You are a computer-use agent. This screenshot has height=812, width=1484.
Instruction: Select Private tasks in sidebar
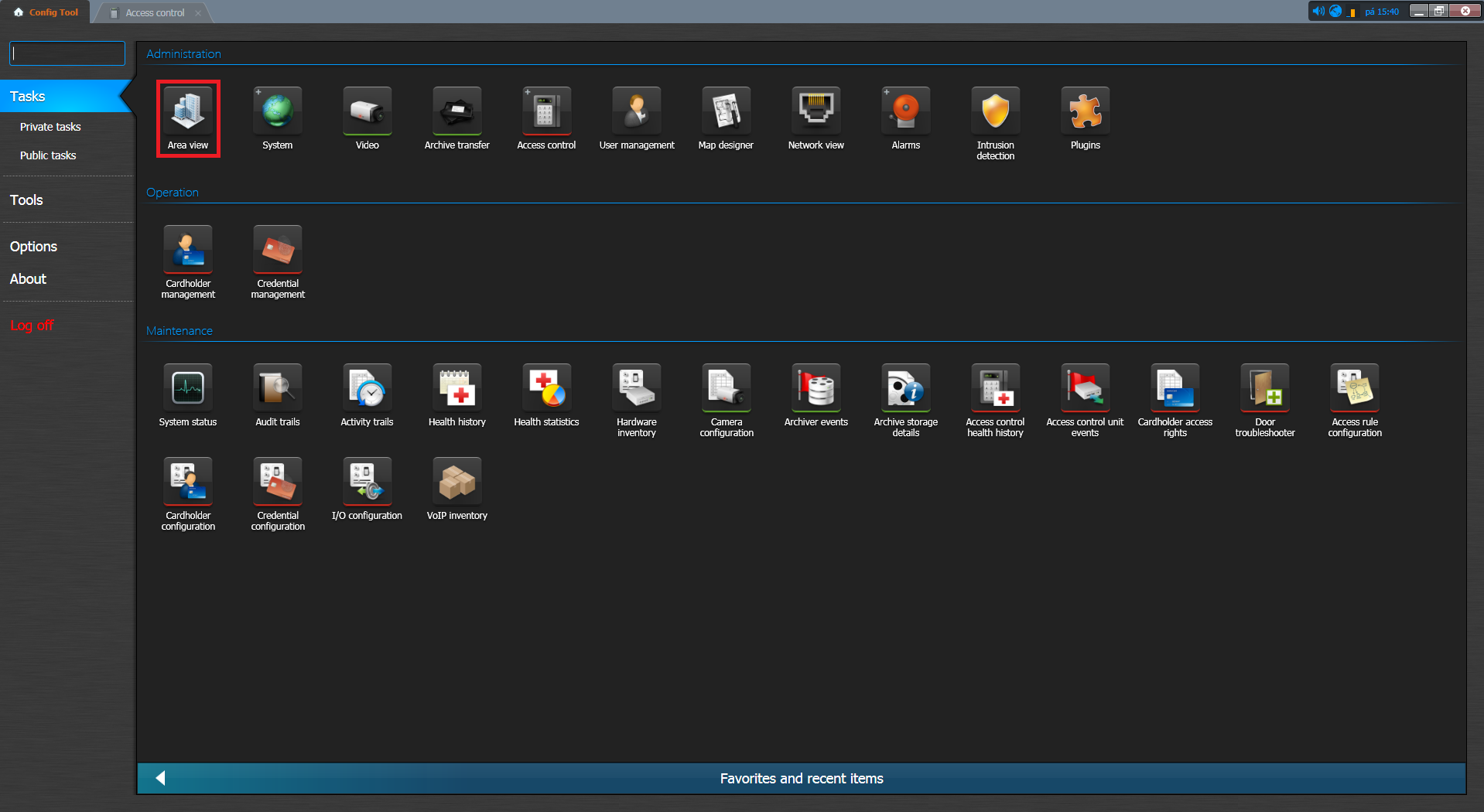click(50, 127)
